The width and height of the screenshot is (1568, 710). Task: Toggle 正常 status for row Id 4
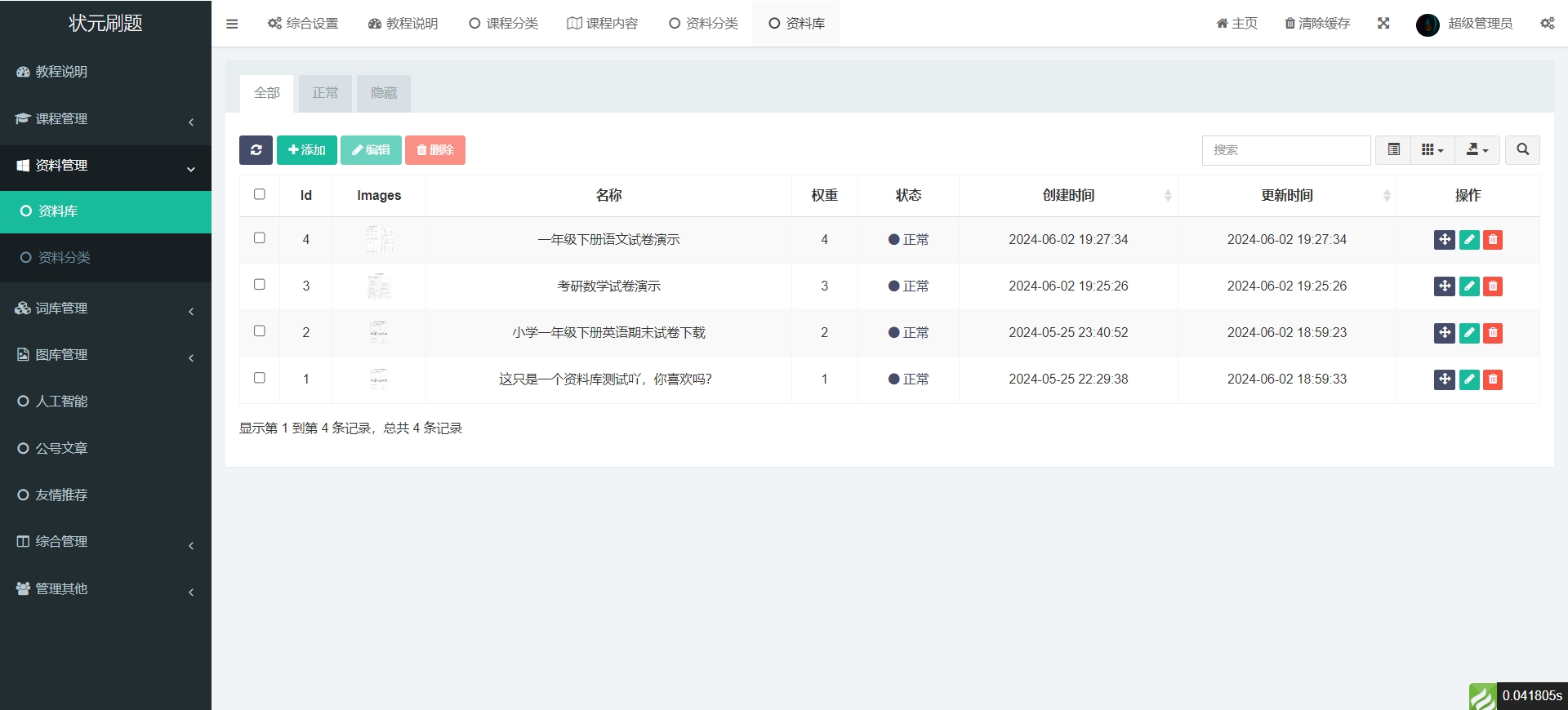(x=908, y=240)
